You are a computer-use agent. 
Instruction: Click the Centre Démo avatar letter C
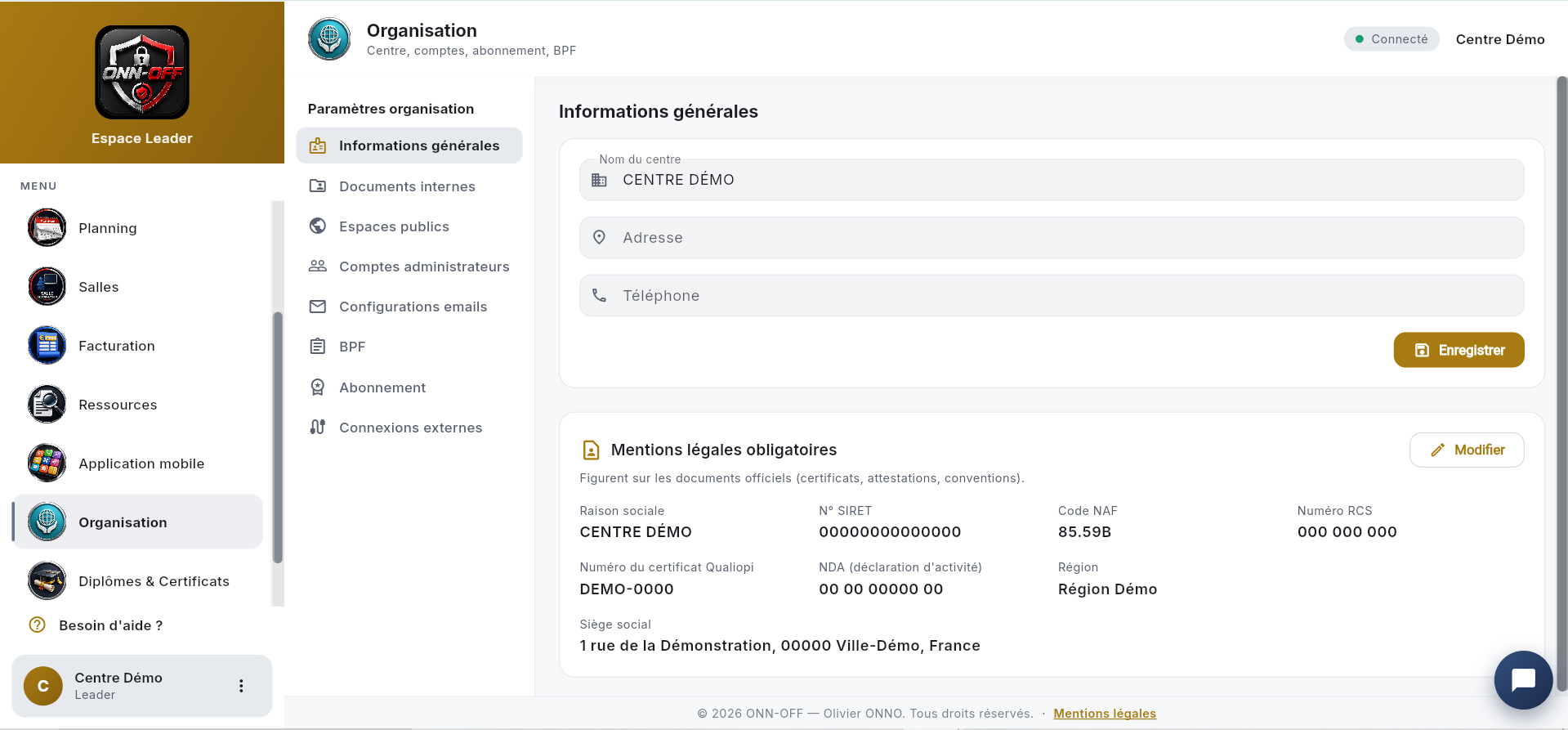click(43, 686)
